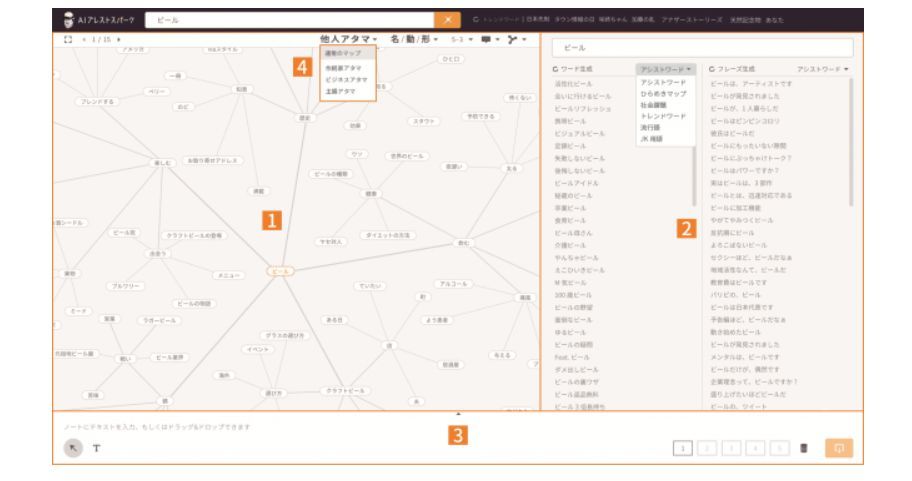Click the スタウト map node
This screenshot has width=912, height=481.
tap(423, 121)
